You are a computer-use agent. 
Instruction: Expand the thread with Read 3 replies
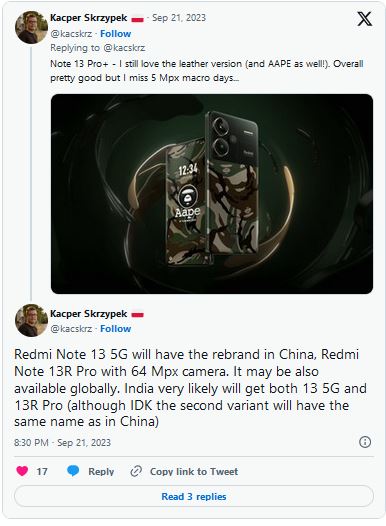coord(194,496)
